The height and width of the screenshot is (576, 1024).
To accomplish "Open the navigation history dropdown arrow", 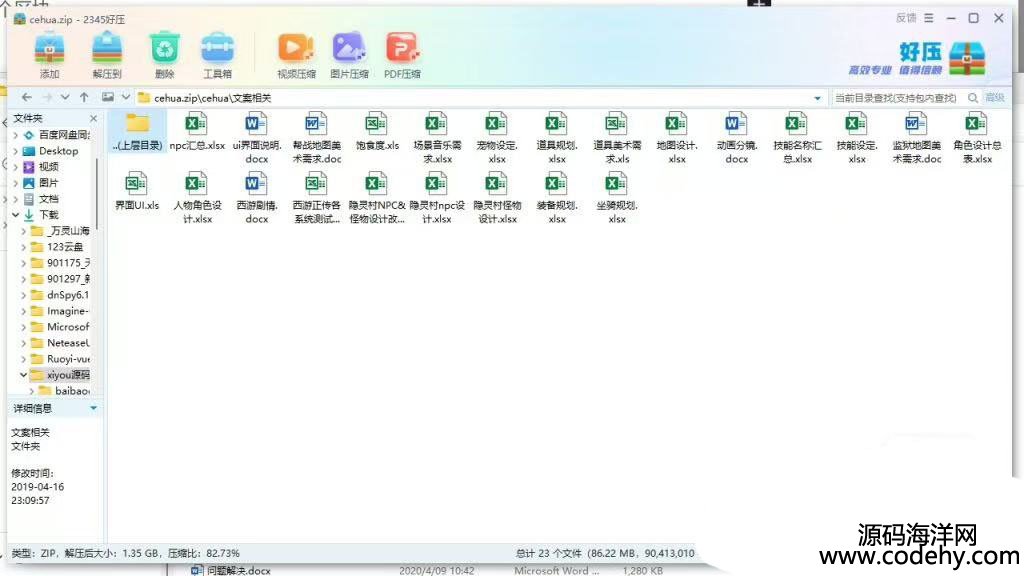I will (x=65, y=97).
